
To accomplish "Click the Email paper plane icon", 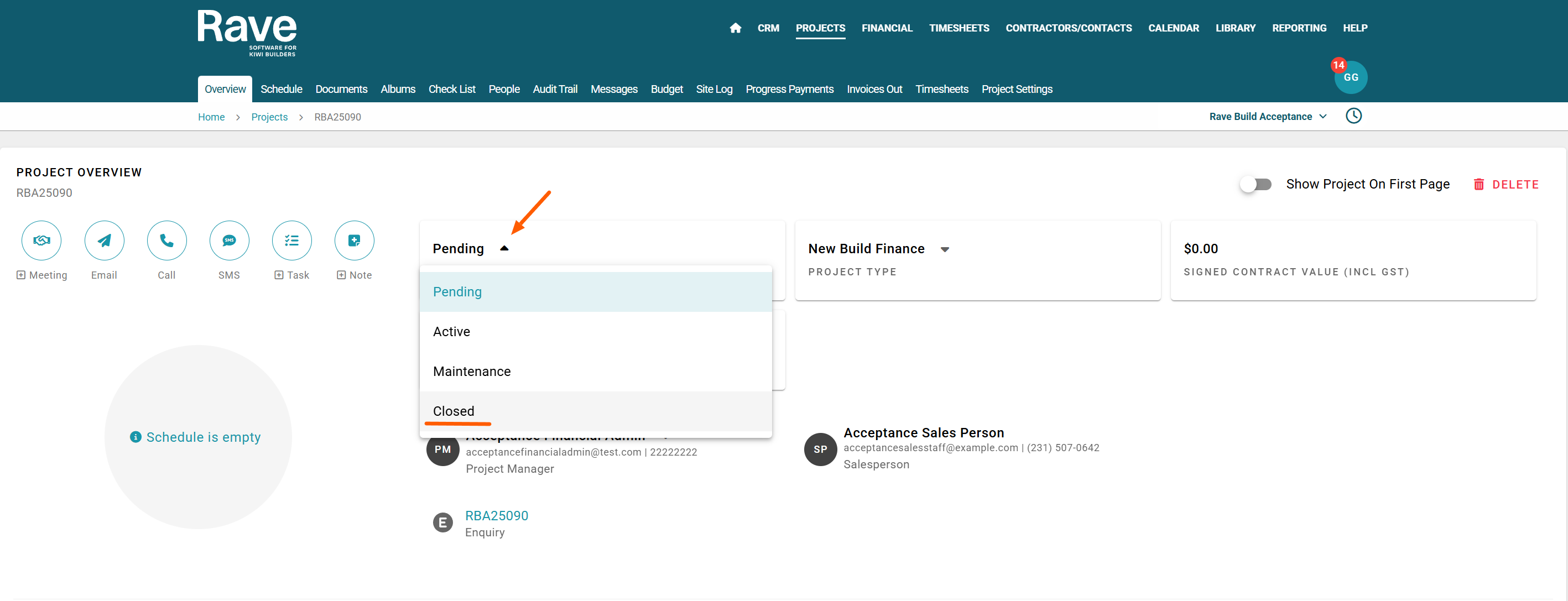I will (104, 241).
